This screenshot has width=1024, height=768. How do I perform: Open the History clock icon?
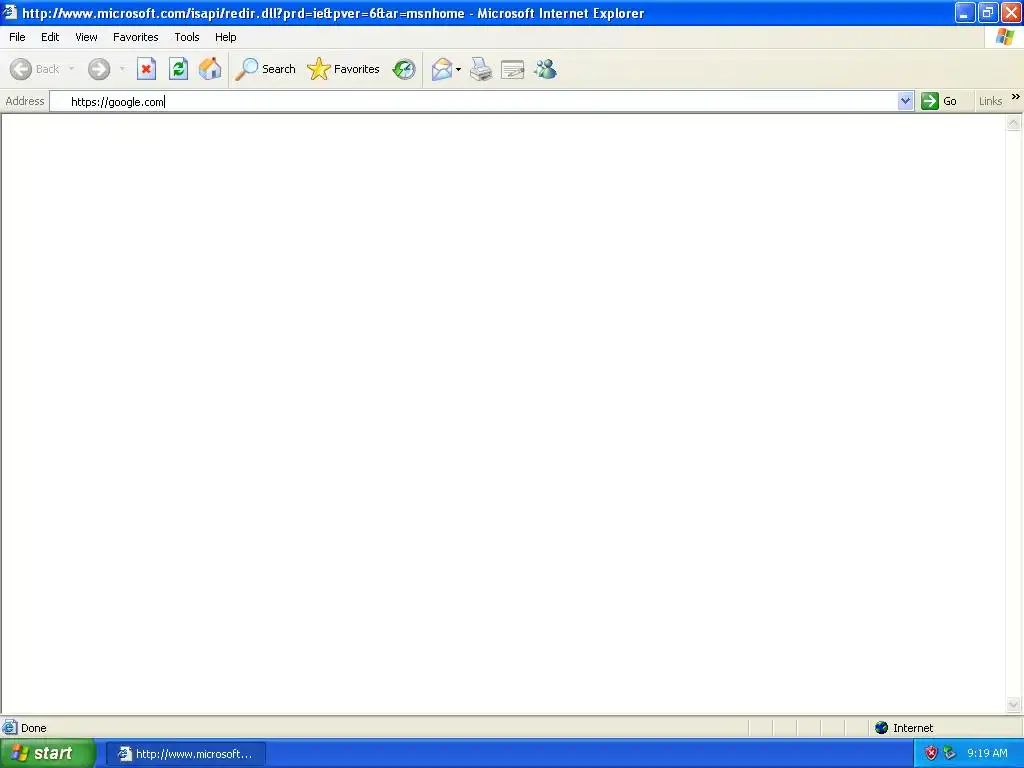tap(404, 69)
